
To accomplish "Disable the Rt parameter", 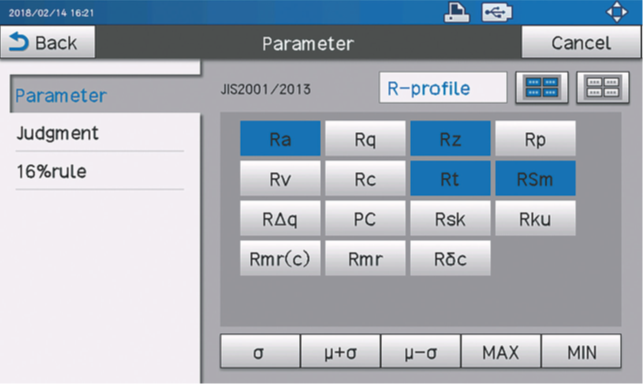I will point(450,178).
